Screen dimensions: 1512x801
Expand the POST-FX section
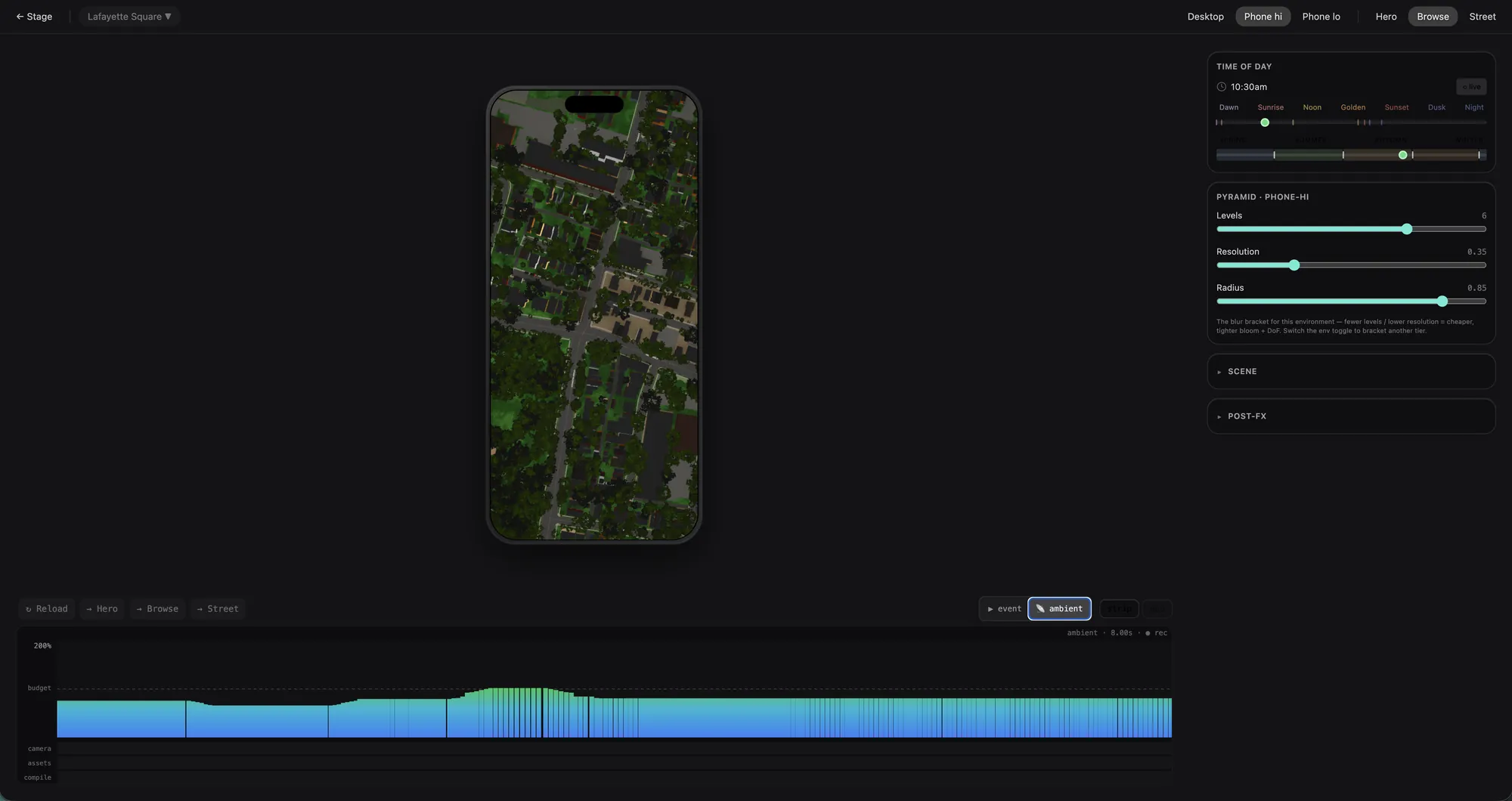[x=1351, y=416]
